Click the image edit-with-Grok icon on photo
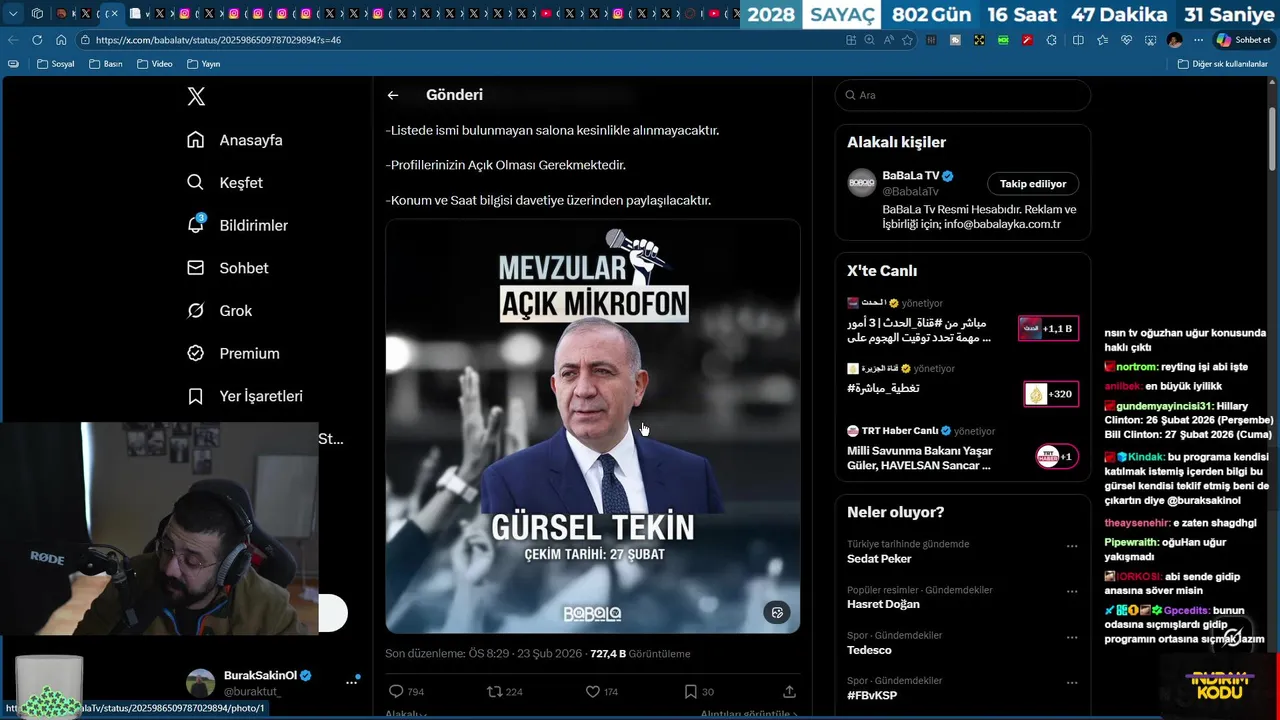 click(777, 612)
